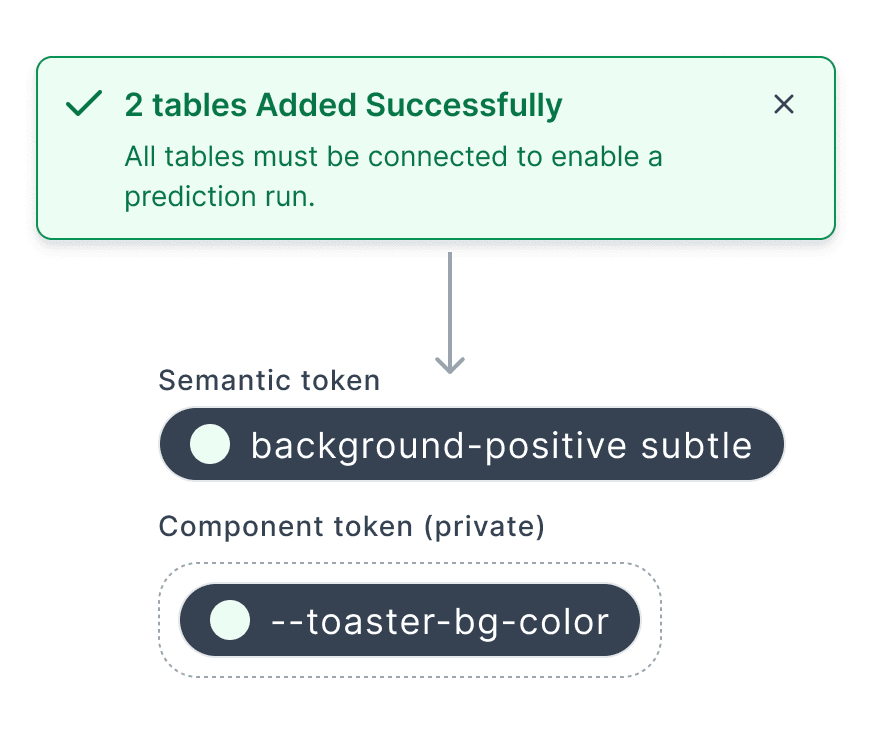Image resolution: width=872 pixels, height=748 pixels.
Task: Click the 'All tables must be connected' line
Action: click(x=393, y=157)
